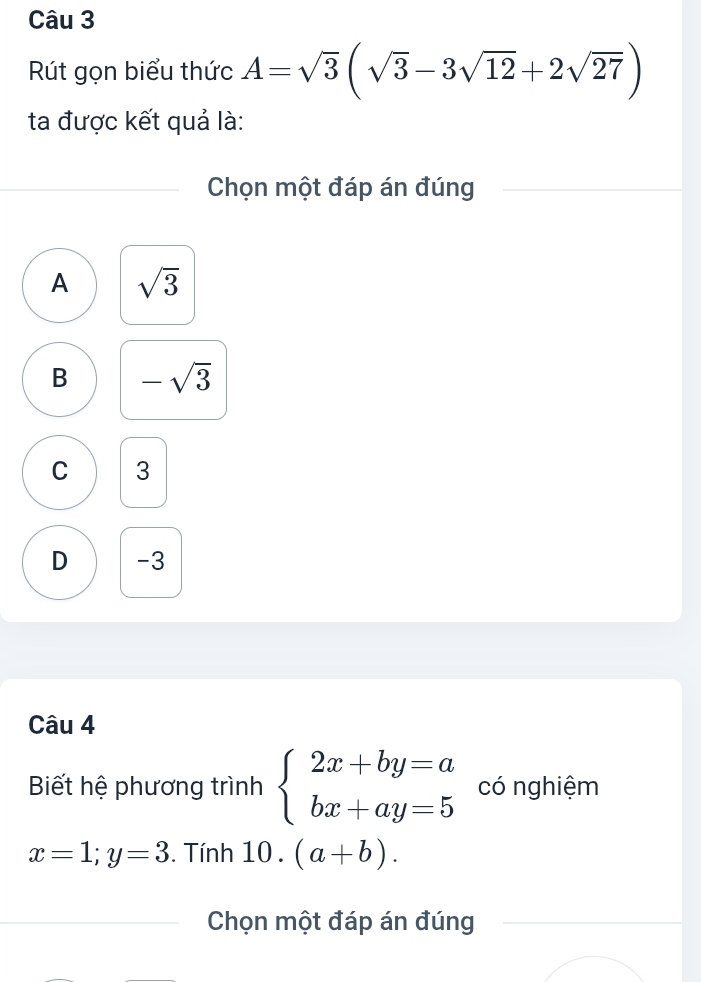Select the answer box showing -3
701x982 pixels.
151,562
